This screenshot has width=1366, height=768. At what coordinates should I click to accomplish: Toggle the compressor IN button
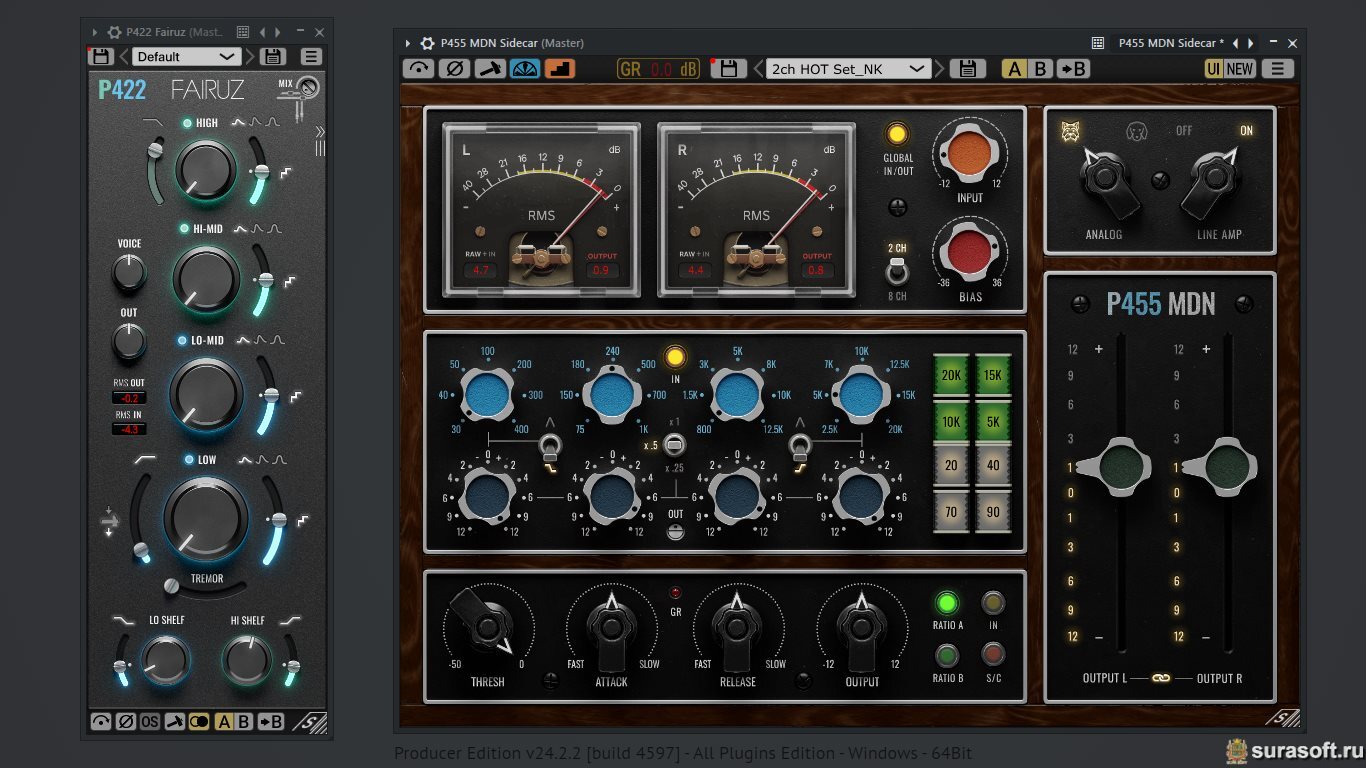993,603
